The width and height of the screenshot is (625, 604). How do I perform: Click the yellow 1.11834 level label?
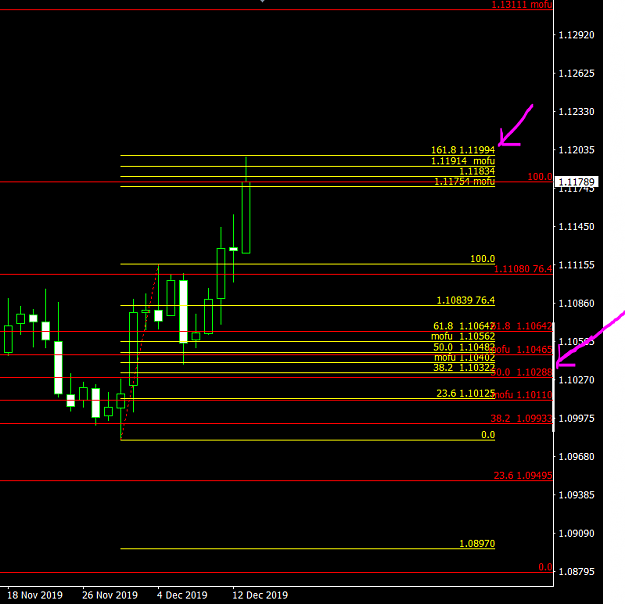pyautogui.click(x=477, y=171)
